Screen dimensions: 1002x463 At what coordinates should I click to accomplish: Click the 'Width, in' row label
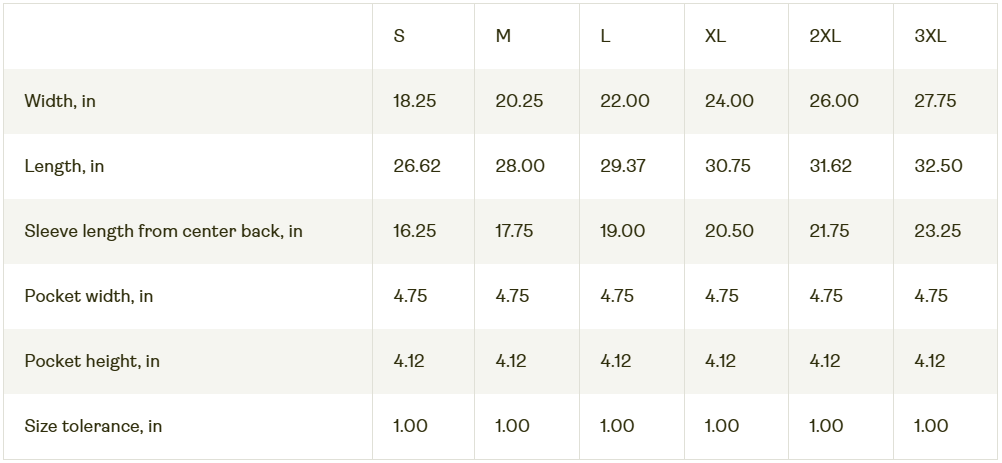coord(60,101)
